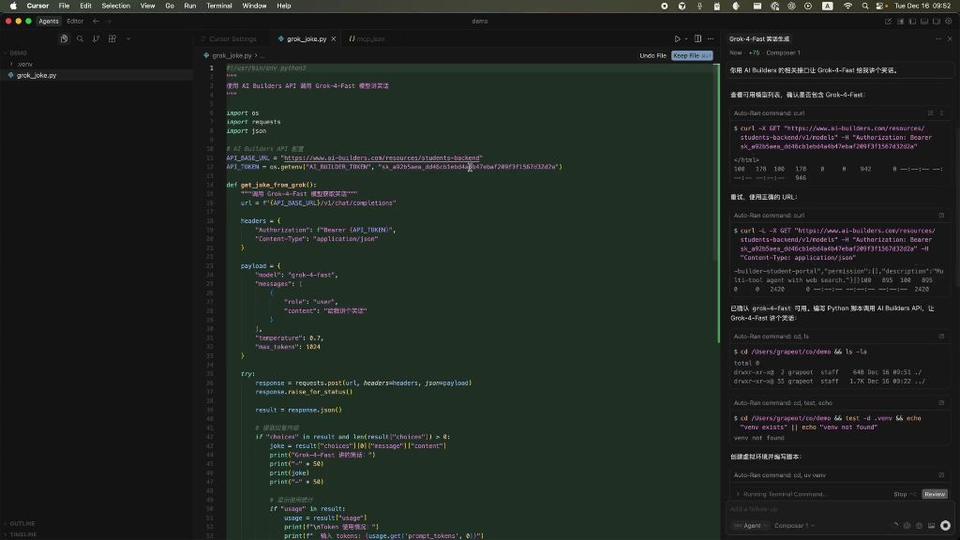Expand the Running Terminal Command row
Image resolution: width=960 pixels, height=540 pixels.
click(x=783, y=494)
